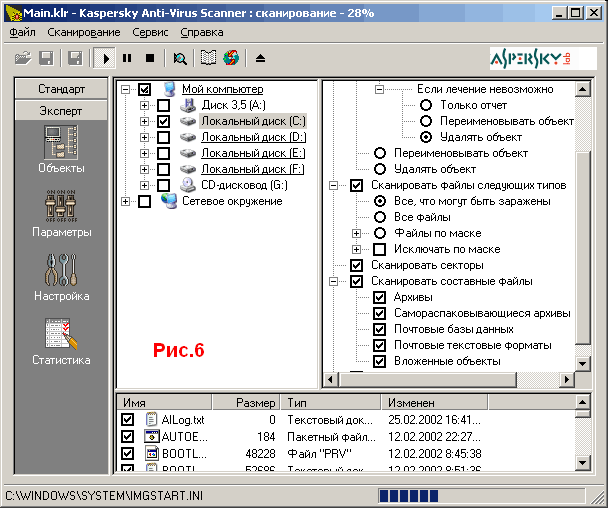Screen dimensions: 608x508
Task: Pause the scan
Action: click(127, 58)
